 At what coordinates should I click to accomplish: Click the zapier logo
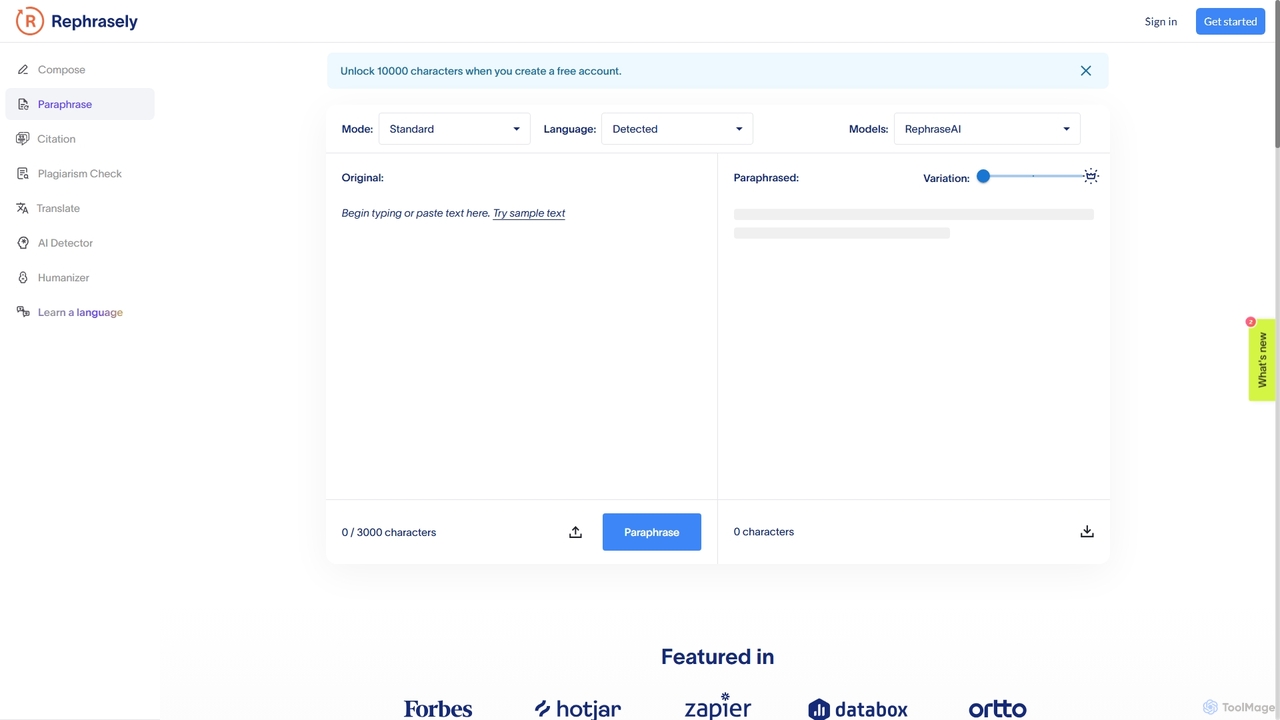point(718,706)
